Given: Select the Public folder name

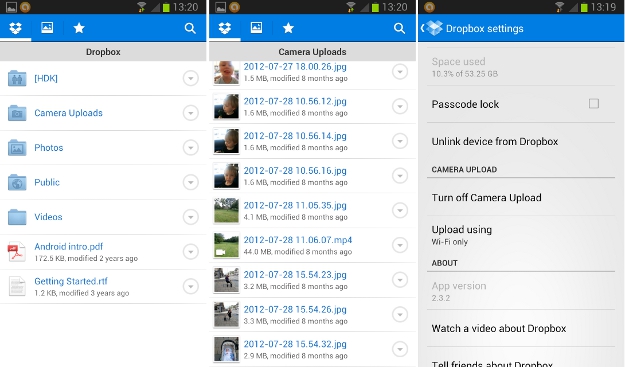Looking at the screenshot, I should [47, 182].
